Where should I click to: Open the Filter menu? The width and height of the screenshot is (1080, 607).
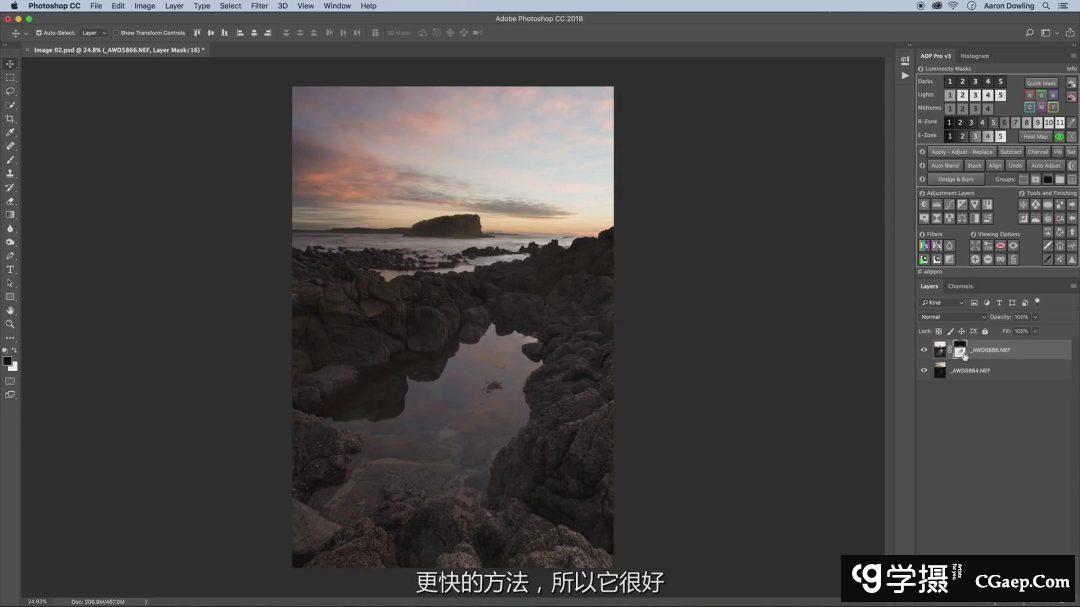[x=259, y=6]
